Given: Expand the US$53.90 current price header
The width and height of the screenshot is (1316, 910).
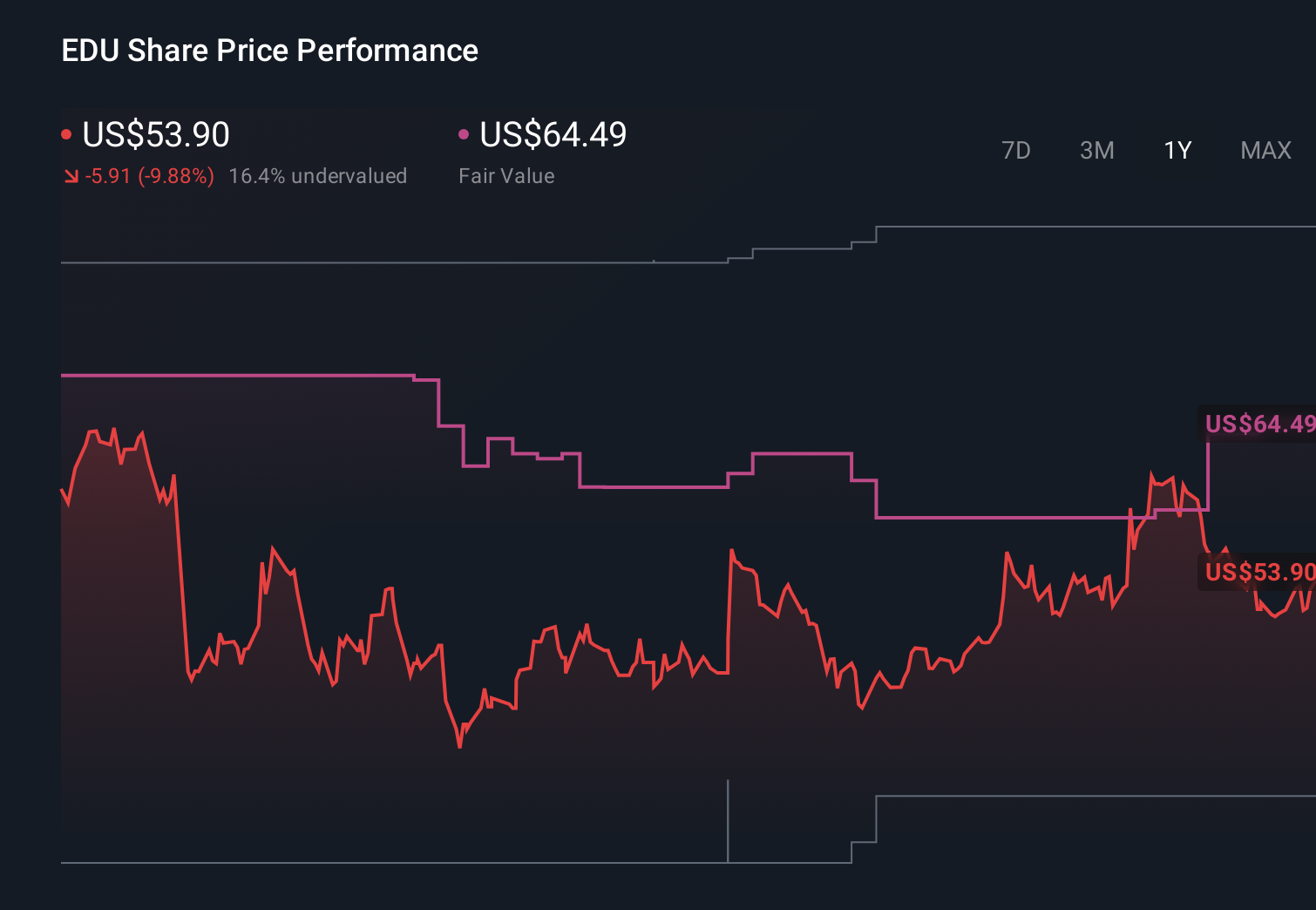Looking at the screenshot, I should pos(155,135).
